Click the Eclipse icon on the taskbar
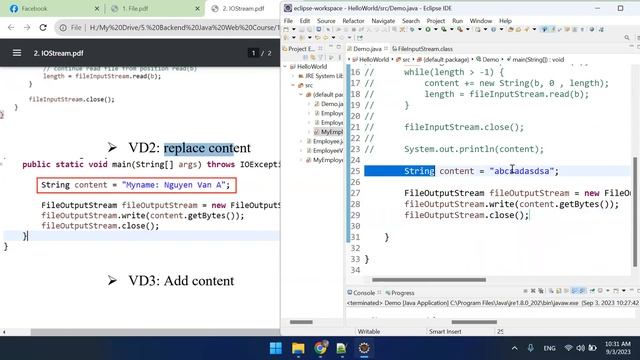The width and height of the screenshot is (640, 360). [364, 348]
